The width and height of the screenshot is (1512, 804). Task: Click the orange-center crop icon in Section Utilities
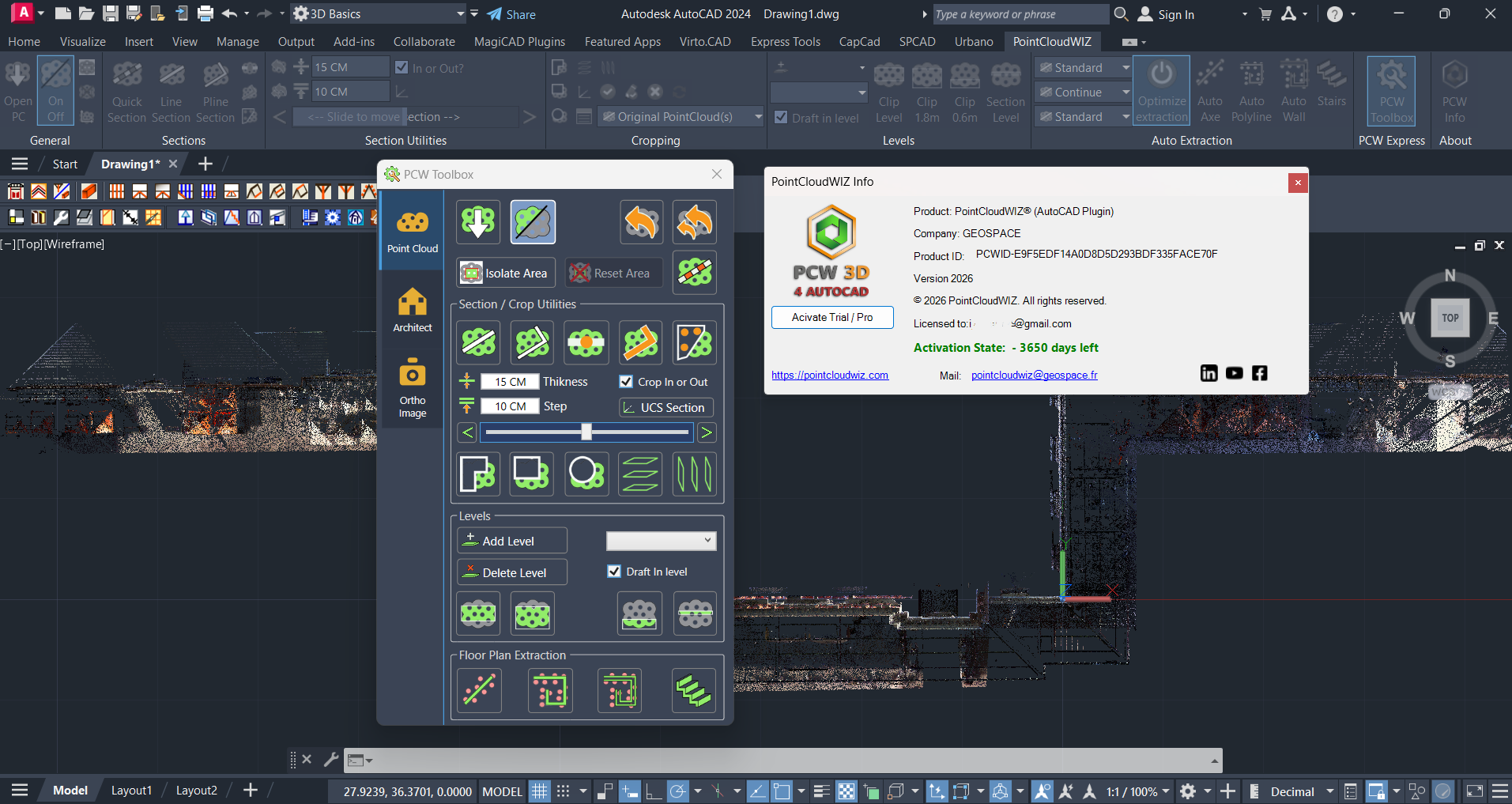[x=586, y=342]
